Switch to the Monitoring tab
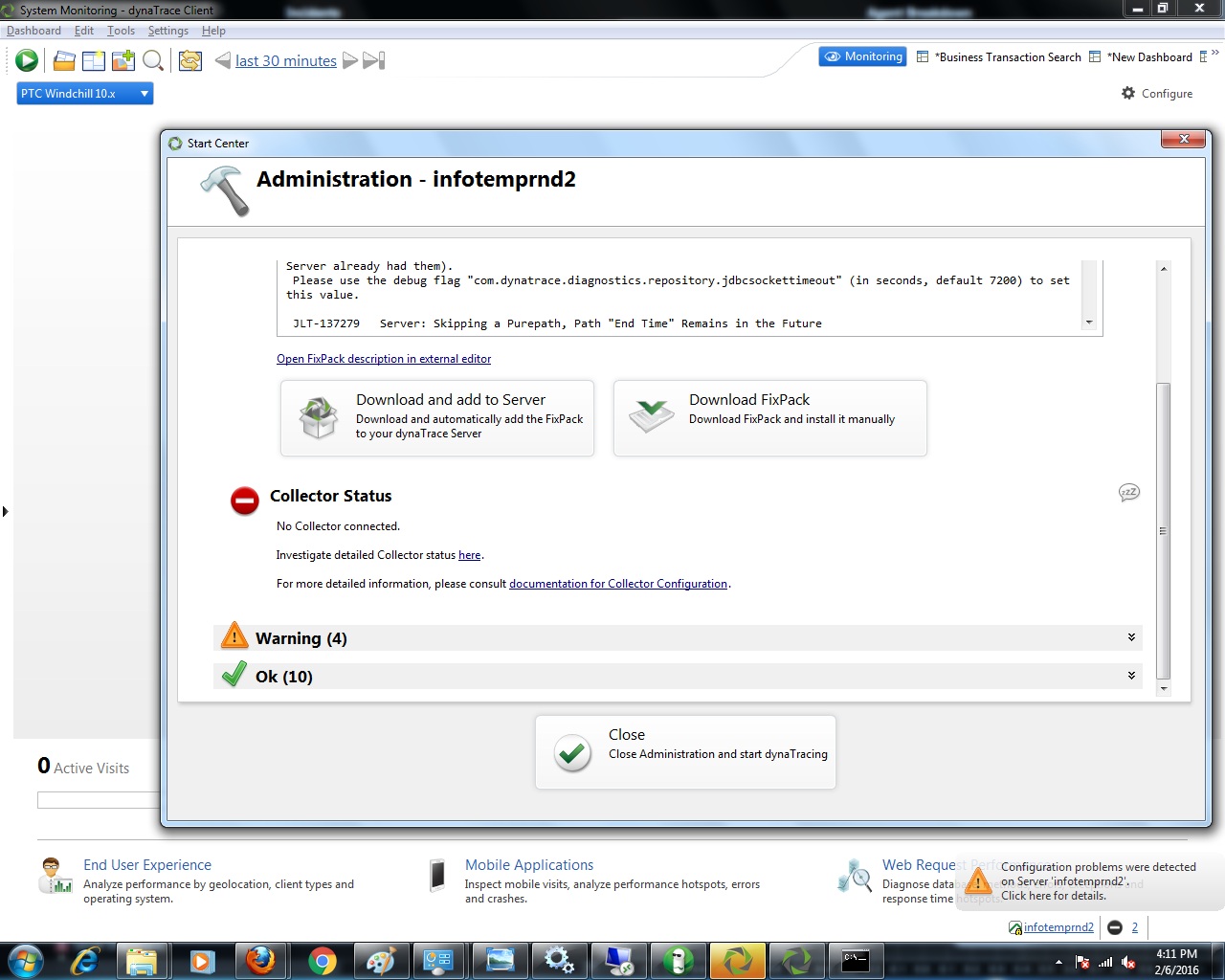The width and height of the screenshot is (1225, 980). (x=862, y=56)
